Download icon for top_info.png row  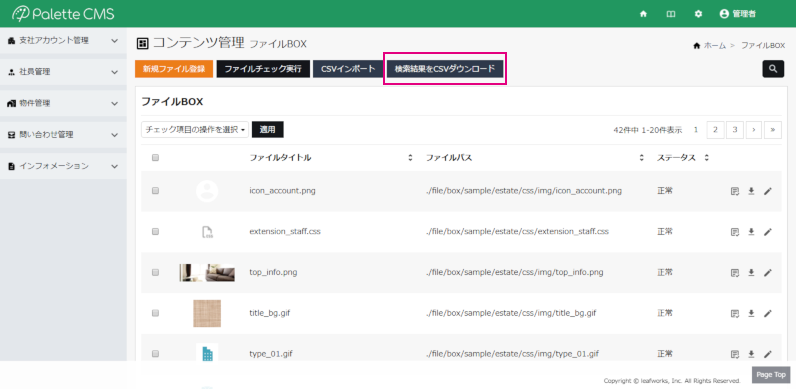coord(751,273)
